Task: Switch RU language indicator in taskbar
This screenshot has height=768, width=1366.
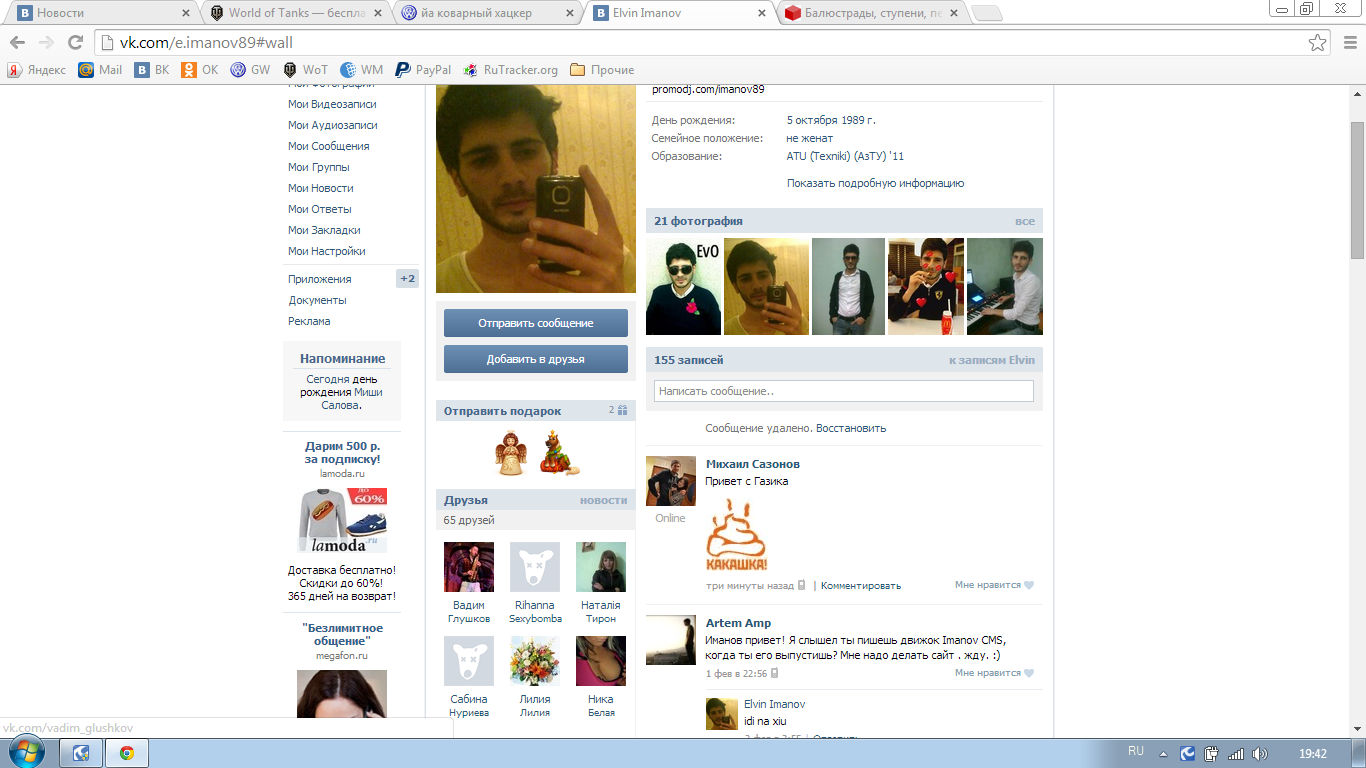Action: tap(1136, 751)
